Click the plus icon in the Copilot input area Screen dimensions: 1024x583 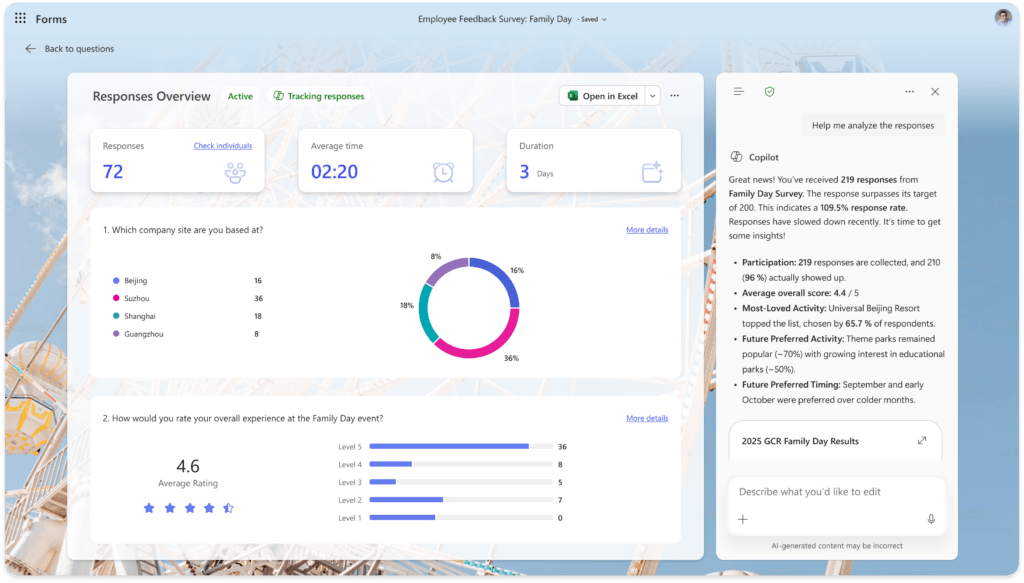[743, 520]
